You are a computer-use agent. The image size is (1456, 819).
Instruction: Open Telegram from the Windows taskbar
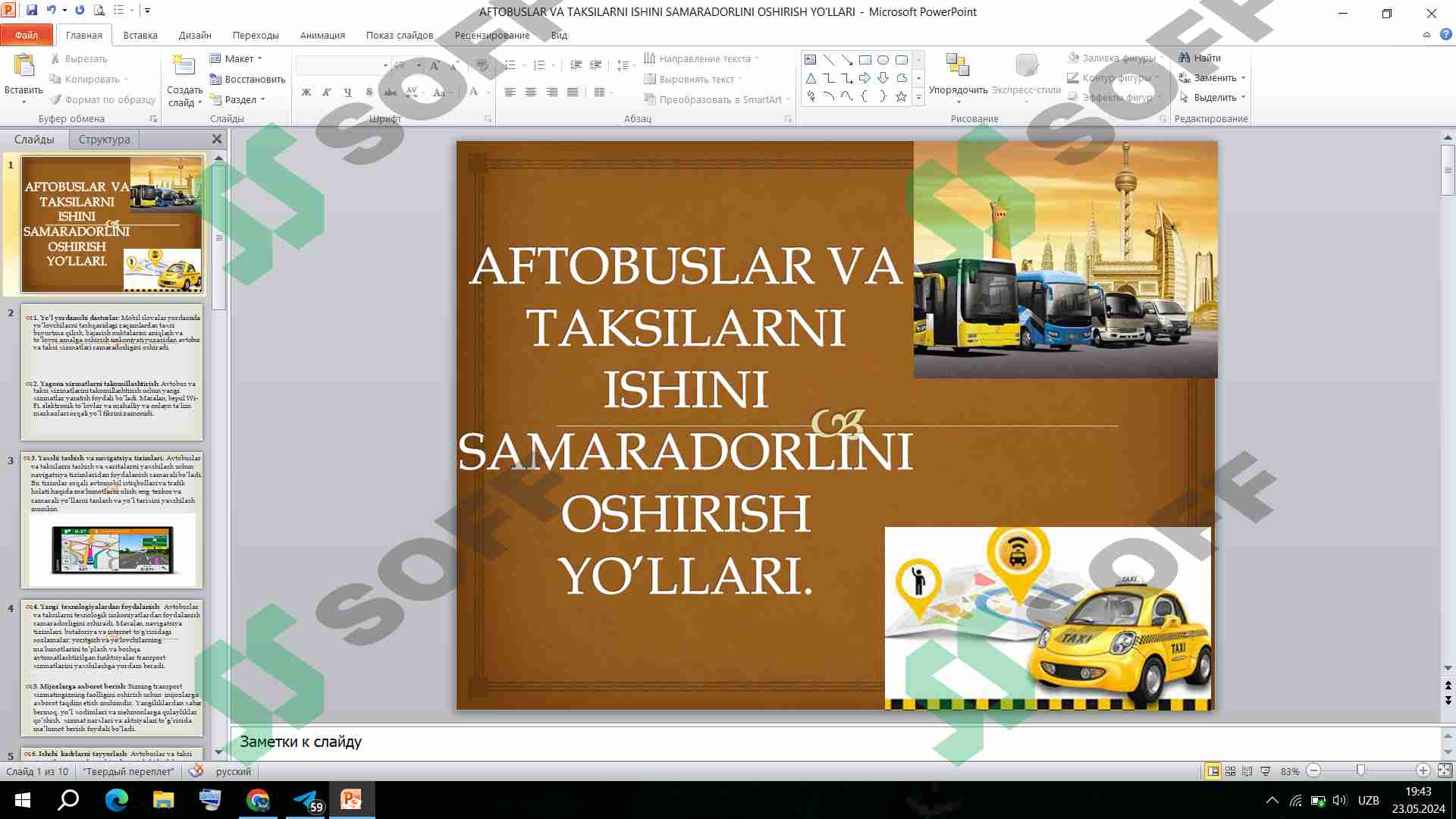306,800
